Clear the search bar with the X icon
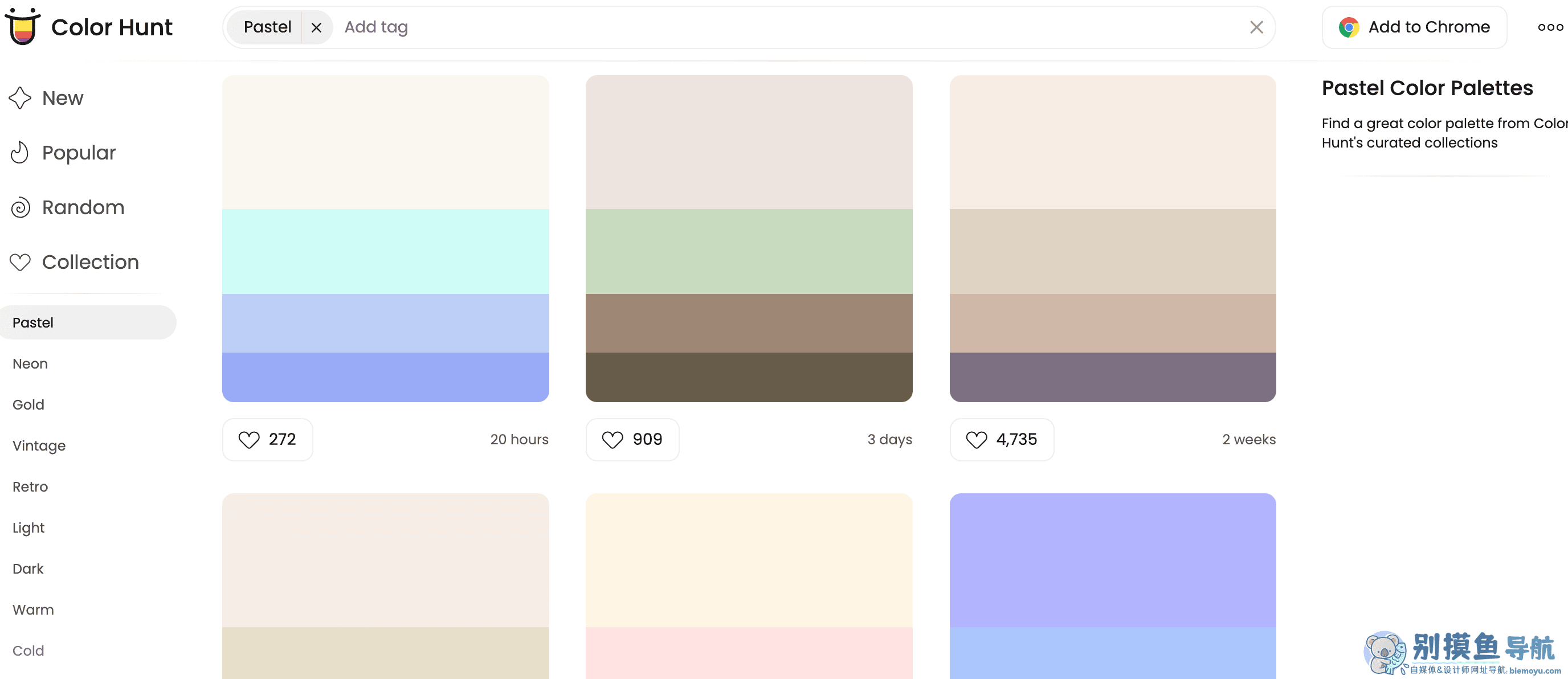 point(1256,27)
